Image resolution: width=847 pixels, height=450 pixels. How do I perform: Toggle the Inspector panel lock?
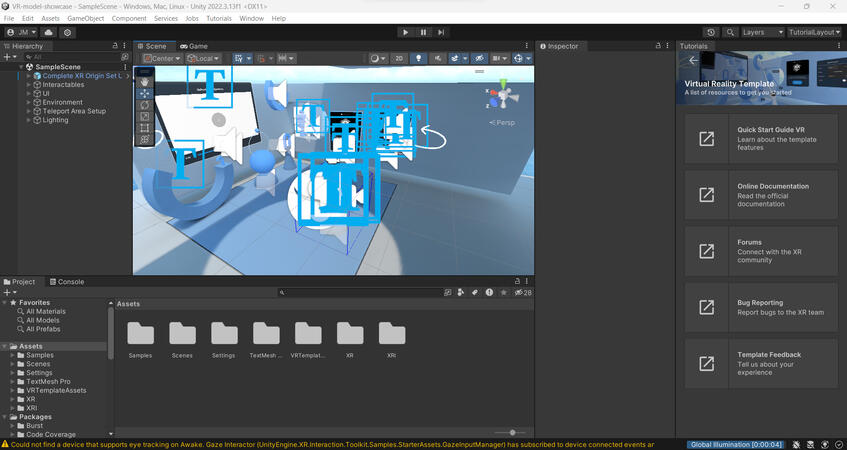658,46
